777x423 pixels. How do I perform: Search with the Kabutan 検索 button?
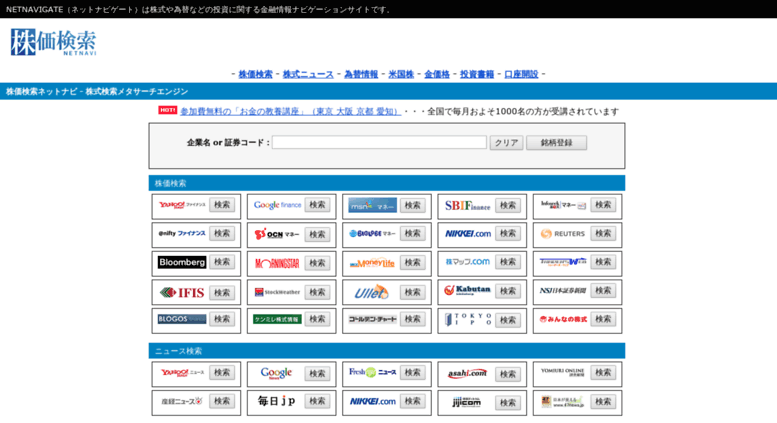(507, 291)
